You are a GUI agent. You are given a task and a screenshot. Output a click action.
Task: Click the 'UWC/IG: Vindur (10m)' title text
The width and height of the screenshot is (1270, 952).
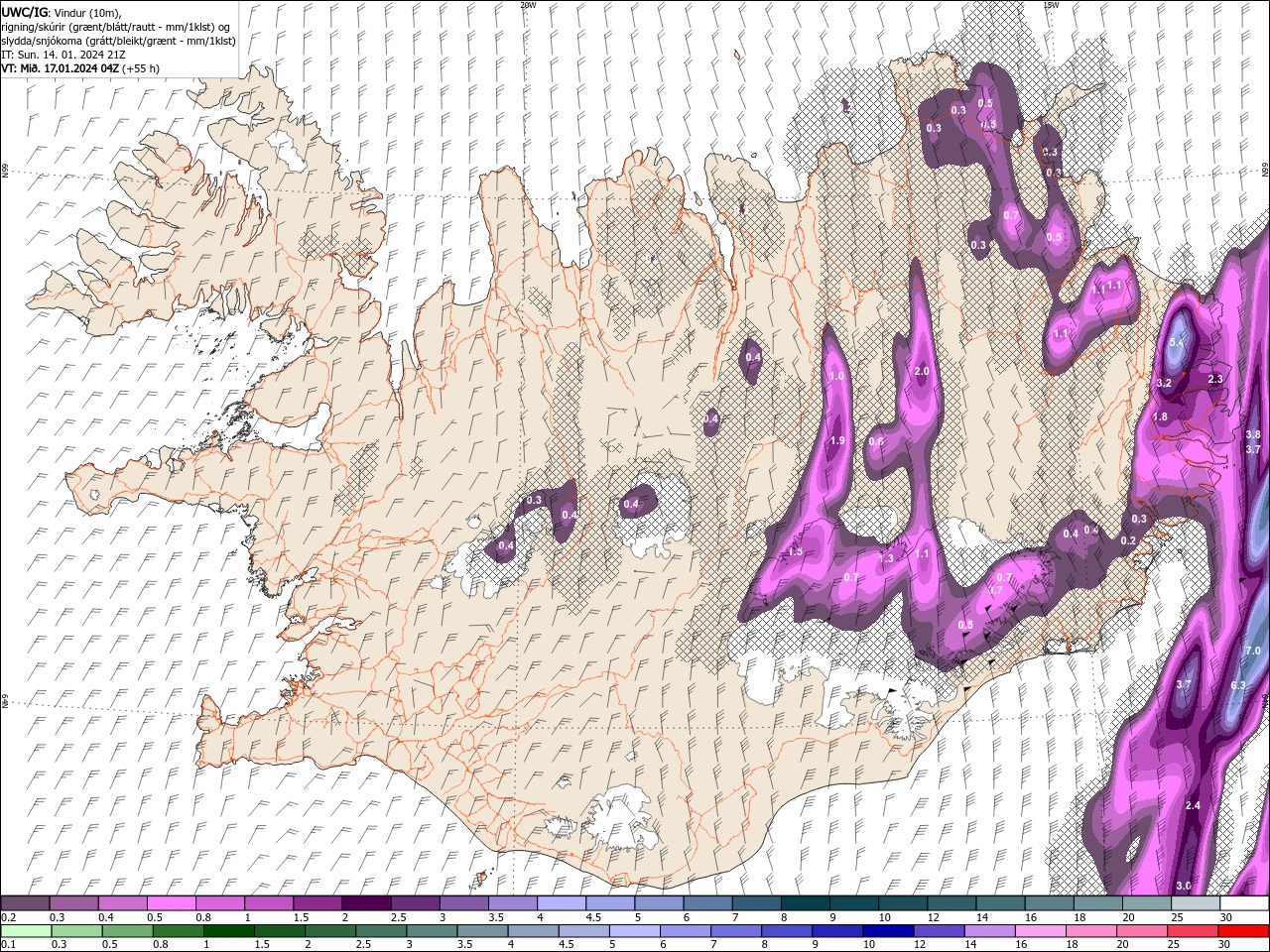point(60,12)
